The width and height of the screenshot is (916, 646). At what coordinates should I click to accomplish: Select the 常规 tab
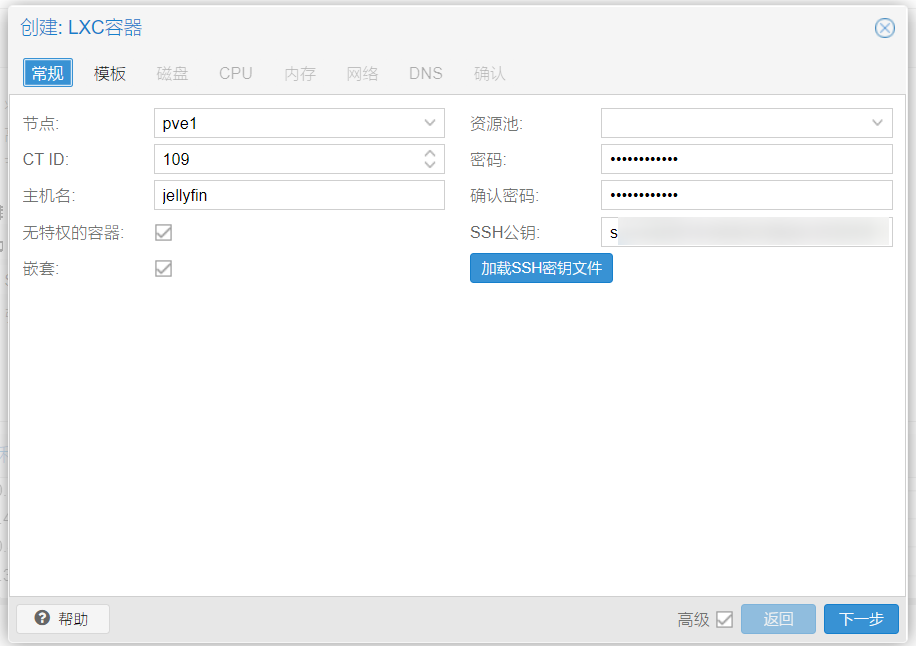click(x=47, y=72)
